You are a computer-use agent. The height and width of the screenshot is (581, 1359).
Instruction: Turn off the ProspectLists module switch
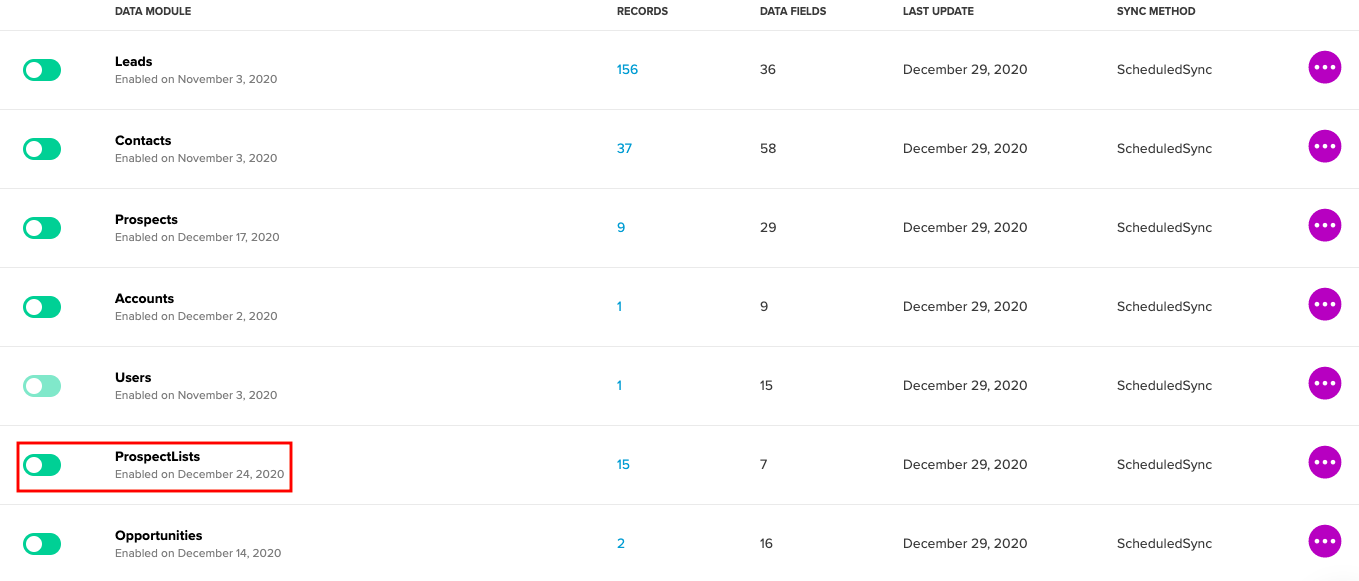(42, 465)
